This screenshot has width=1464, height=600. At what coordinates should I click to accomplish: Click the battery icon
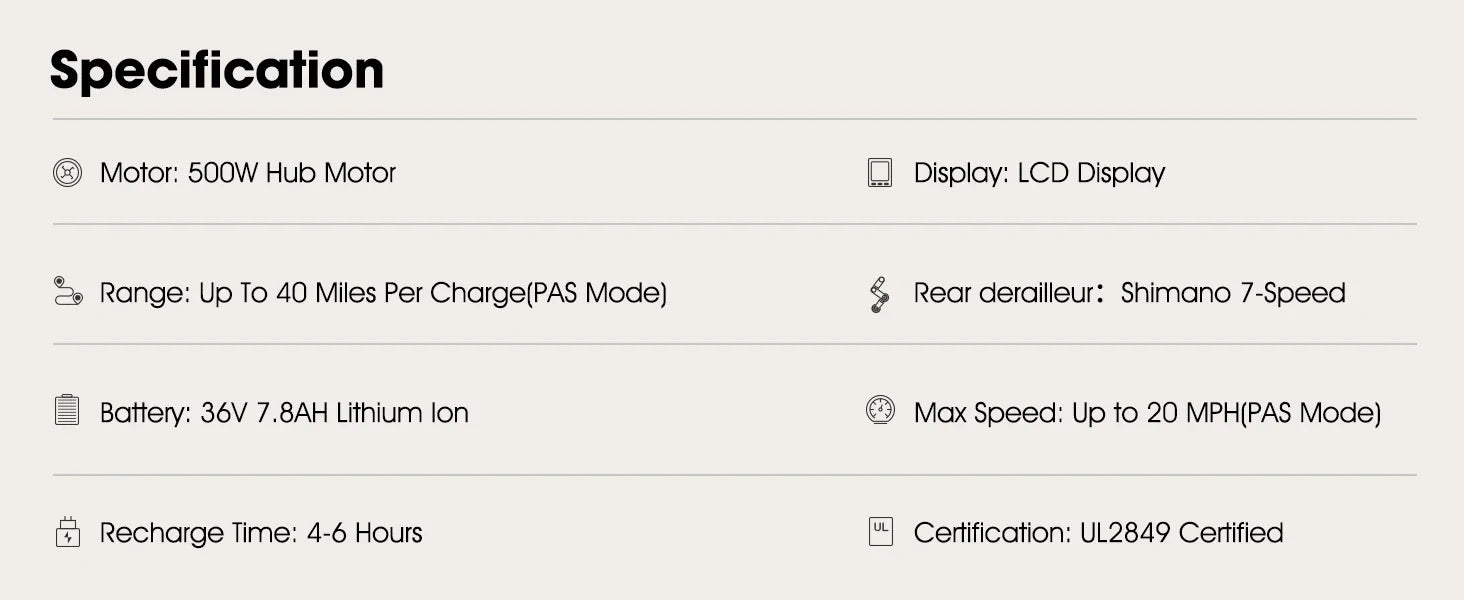[67, 411]
